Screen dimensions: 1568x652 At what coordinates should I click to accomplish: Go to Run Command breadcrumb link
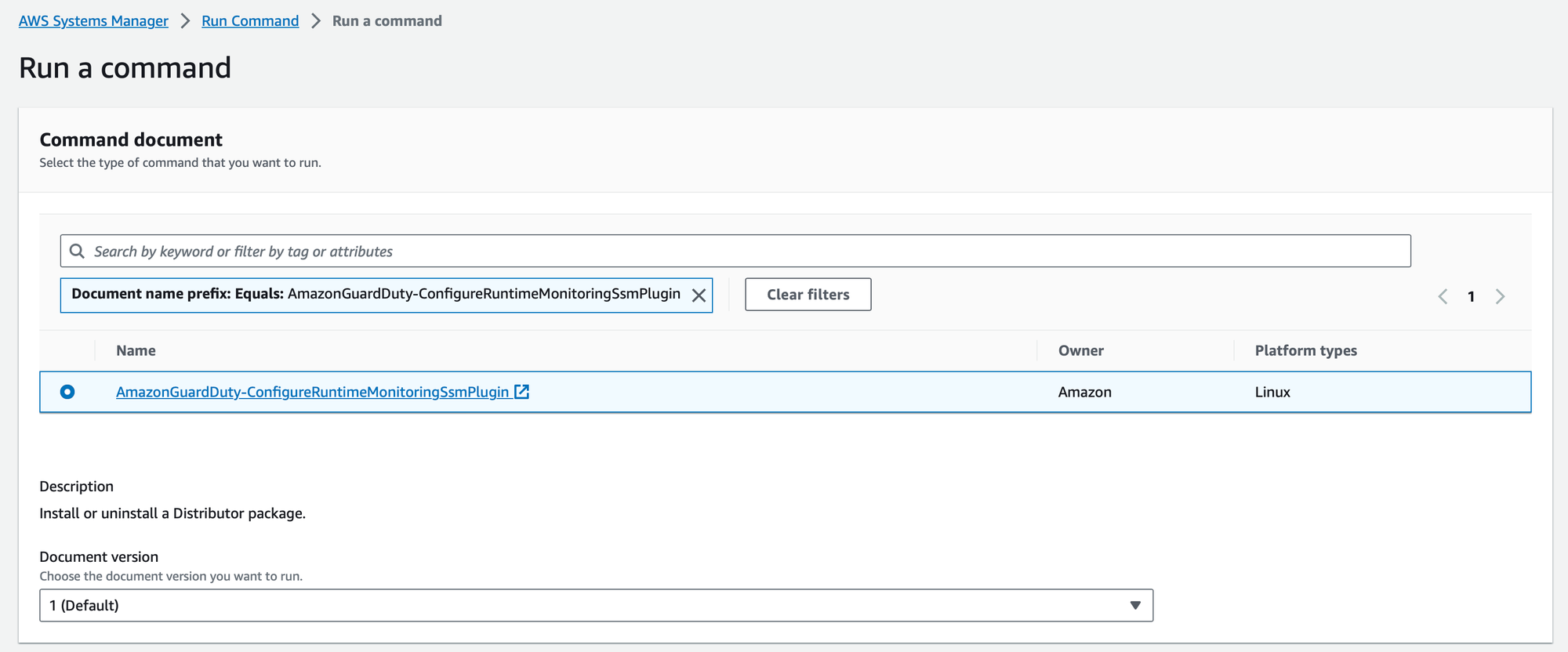(x=250, y=21)
